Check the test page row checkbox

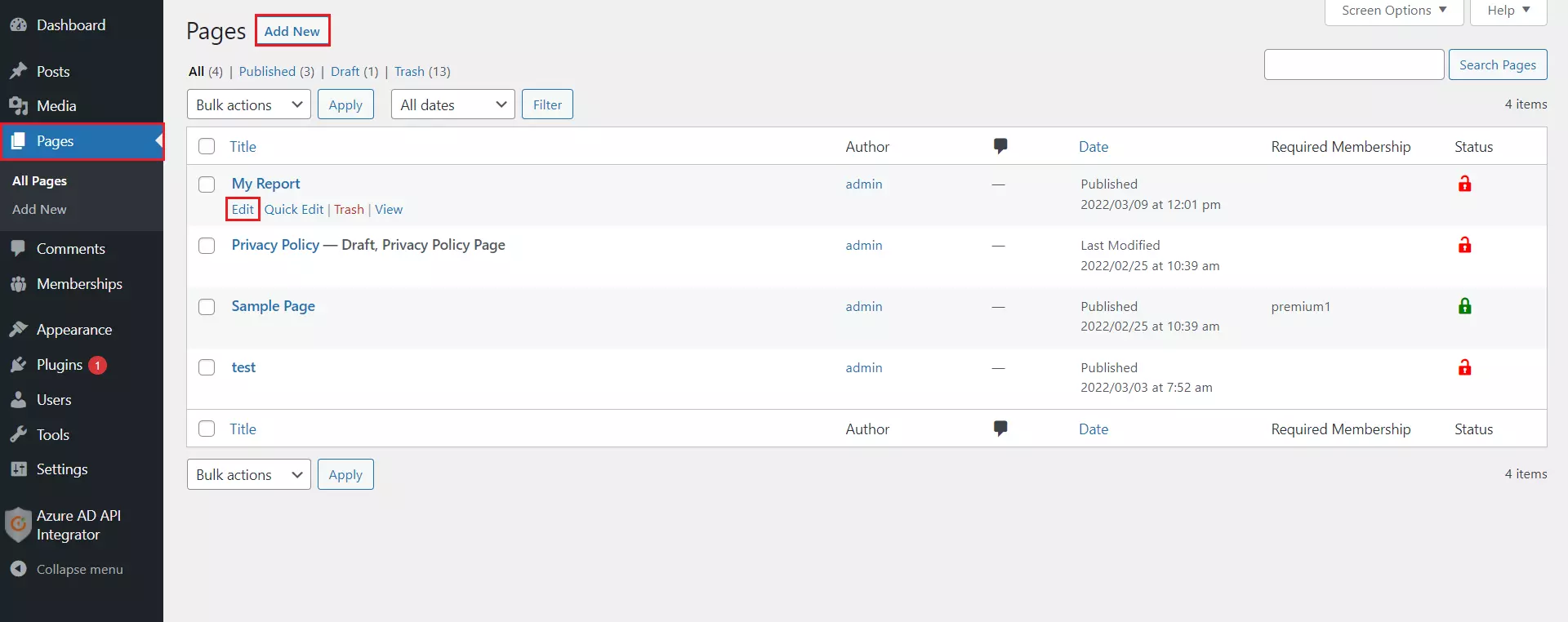tap(207, 367)
